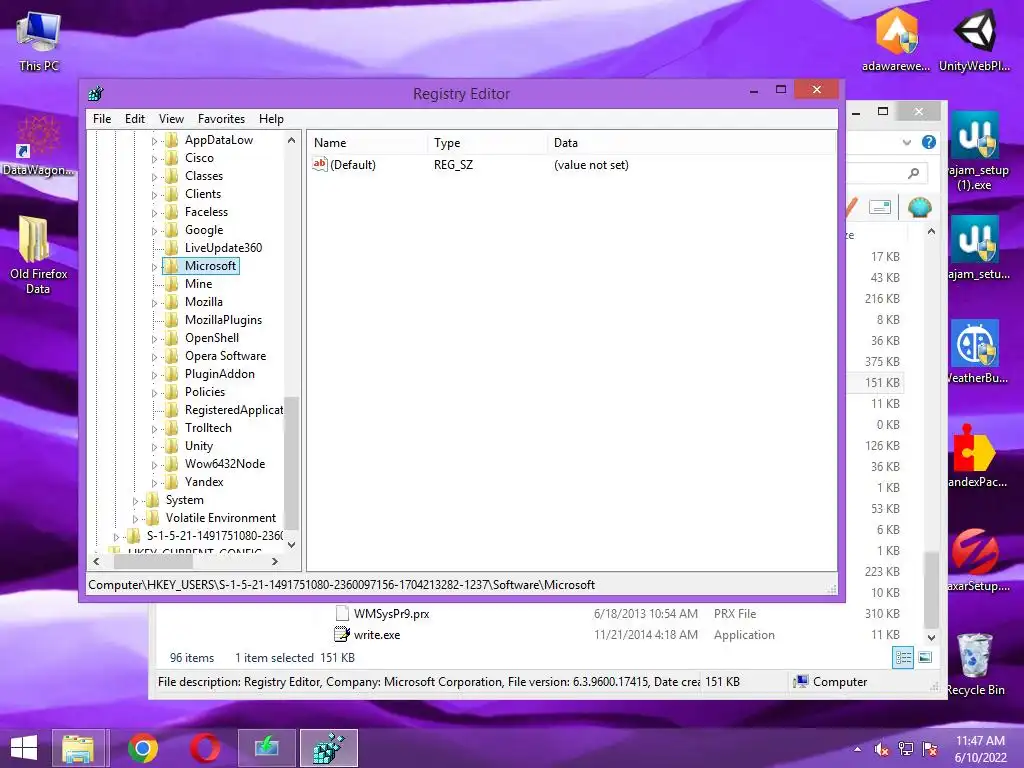Open the YandexPack desktop icon
The height and width of the screenshot is (768, 1024).
tap(974, 456)
